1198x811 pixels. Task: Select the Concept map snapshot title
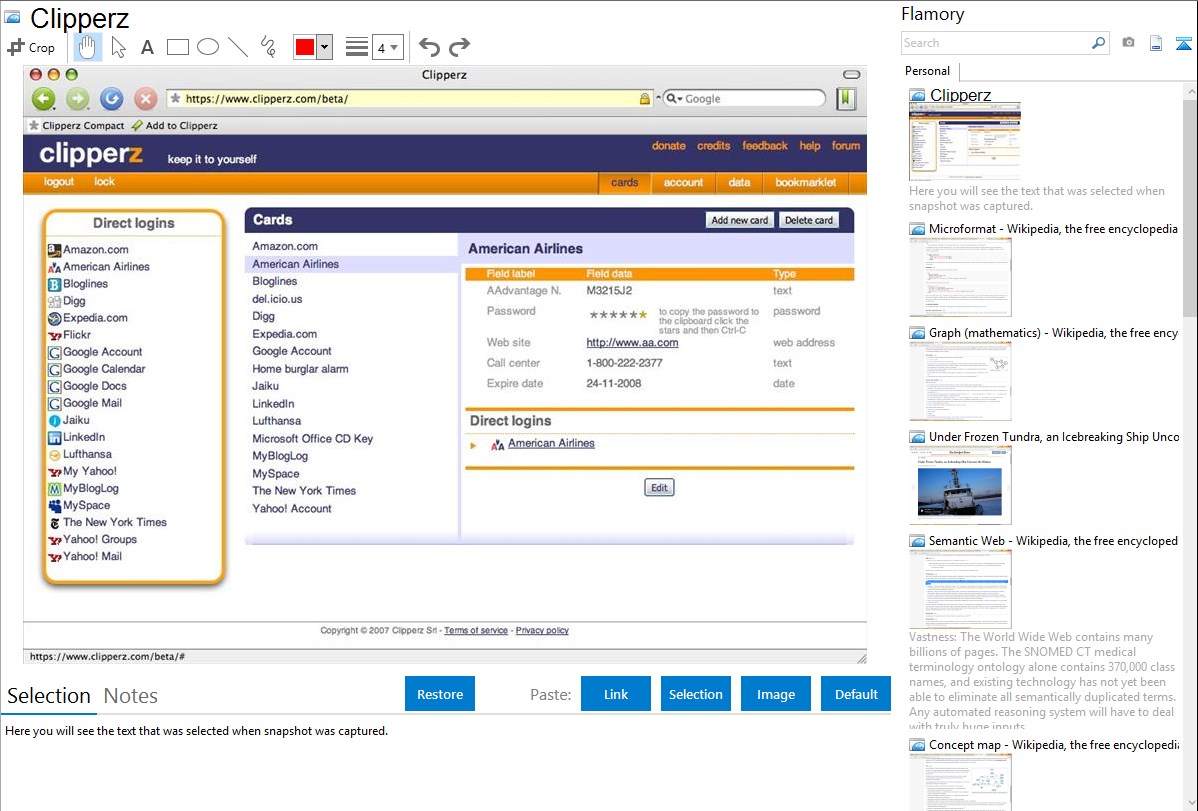click(x=1054, y=745)
